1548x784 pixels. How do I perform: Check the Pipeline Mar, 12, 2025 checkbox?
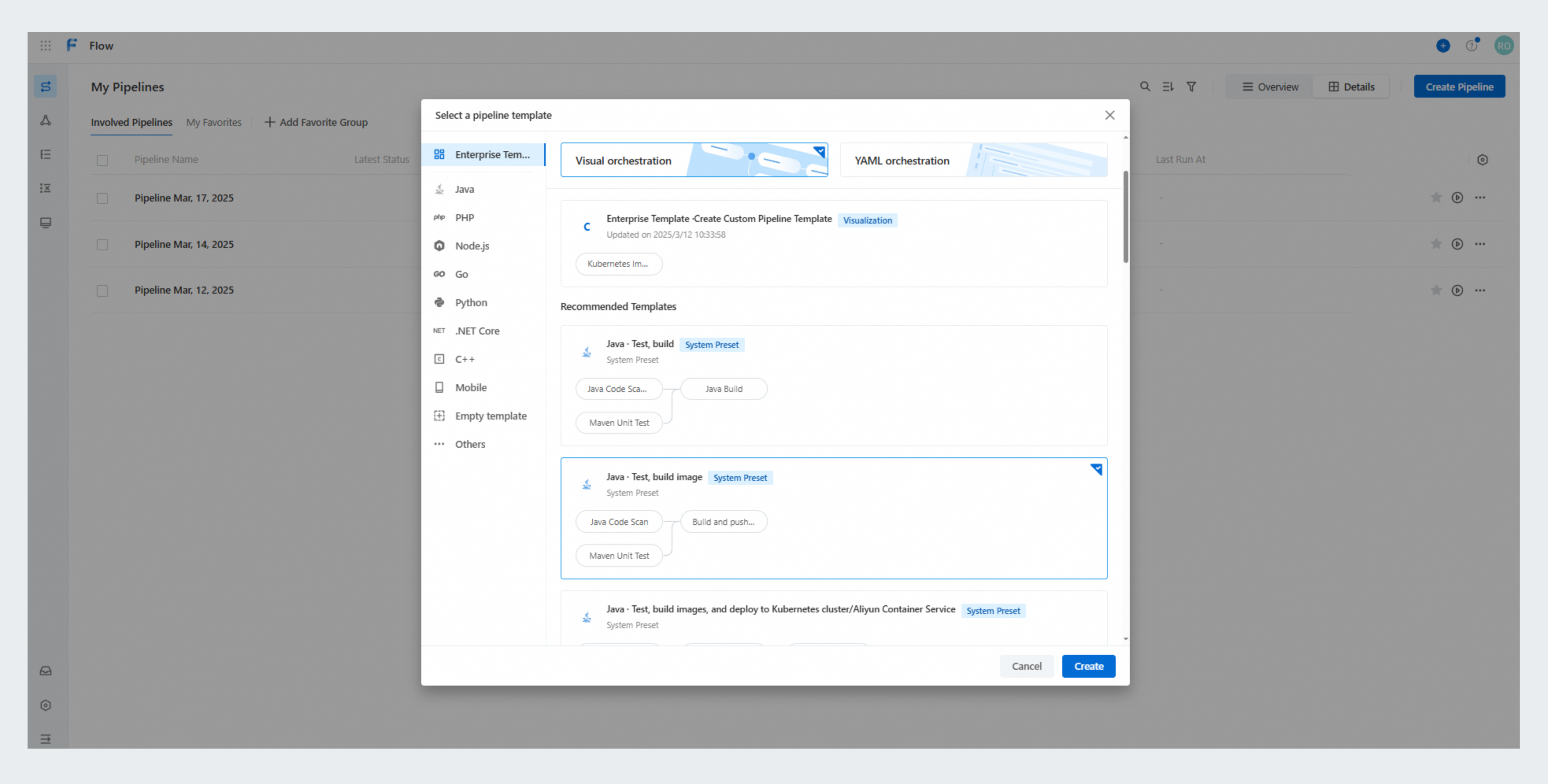(102, 291)
